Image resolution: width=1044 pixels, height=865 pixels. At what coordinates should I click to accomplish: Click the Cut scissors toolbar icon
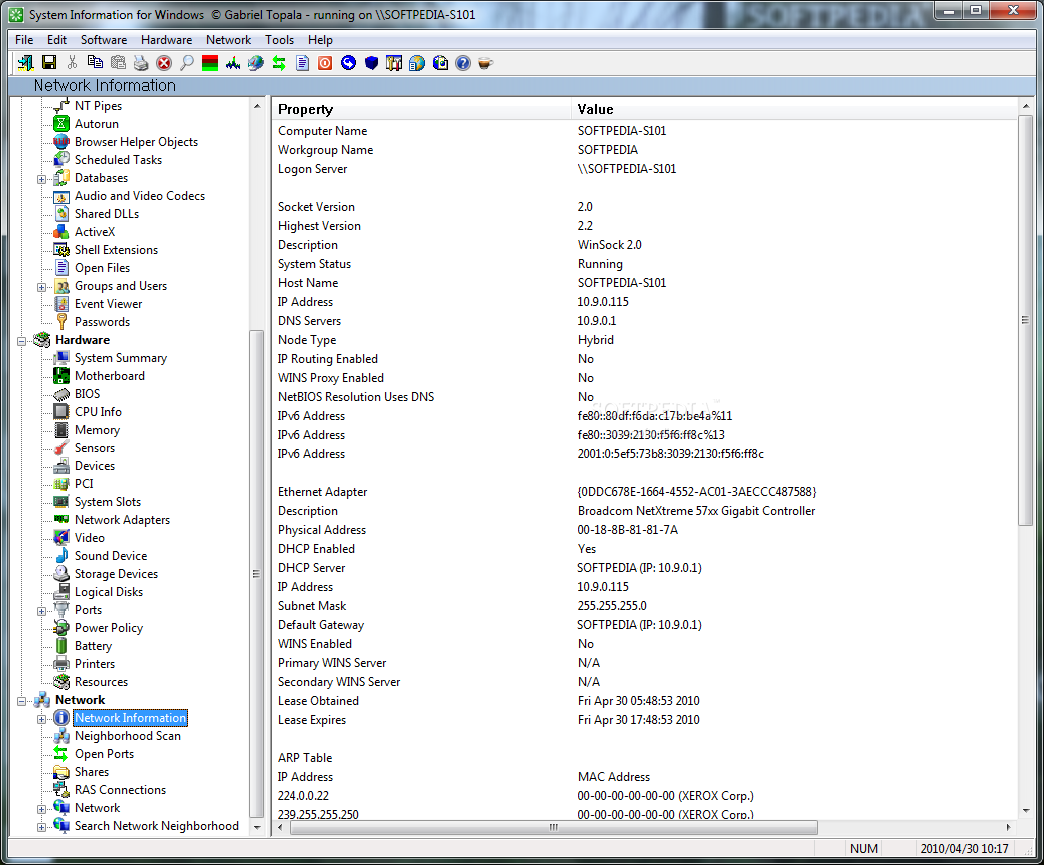tap(72, 63)
